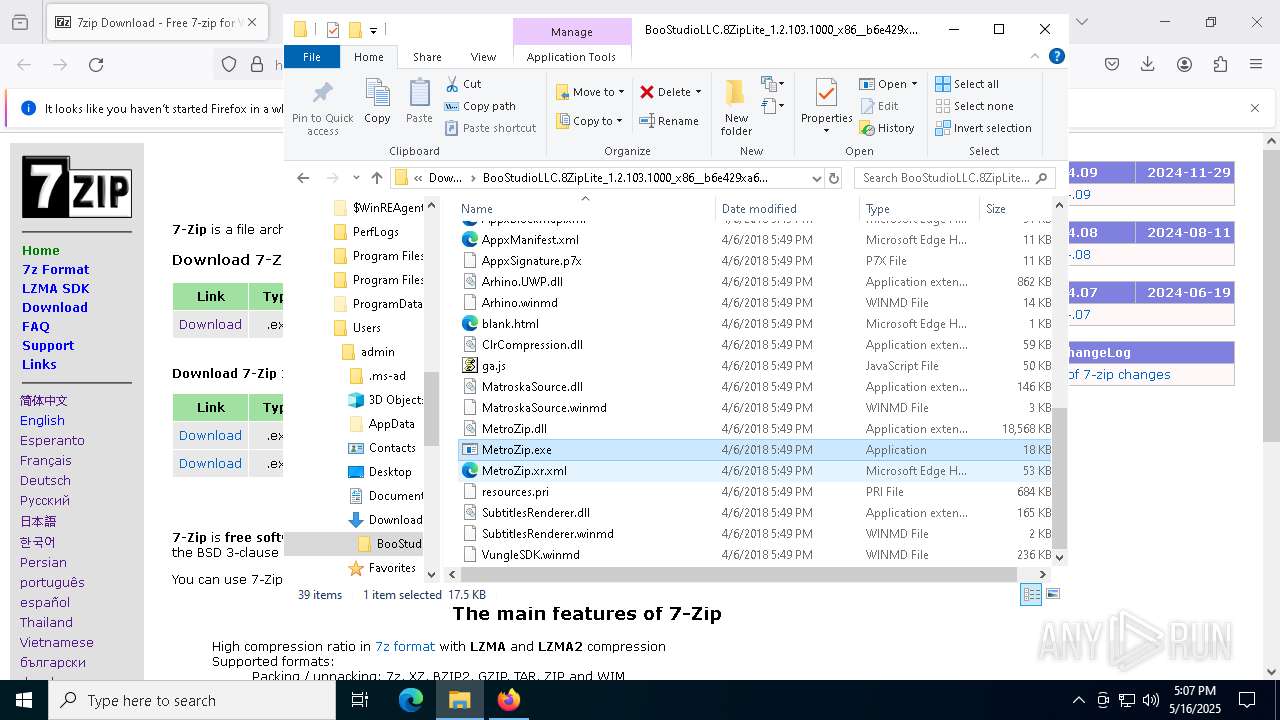Viewport: 1280px width, 720px height.
Task: Reload the Firefox page
Action: (96, 65)
